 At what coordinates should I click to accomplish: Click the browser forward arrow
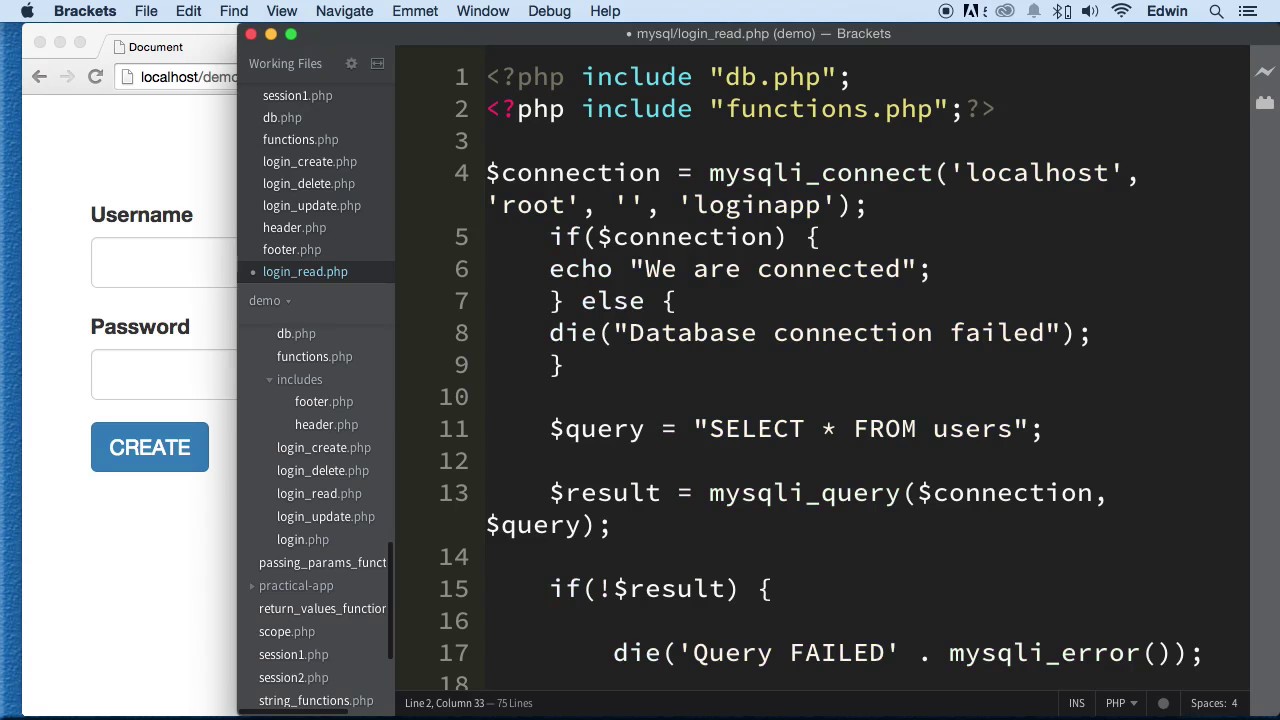(x=67, y=77)
